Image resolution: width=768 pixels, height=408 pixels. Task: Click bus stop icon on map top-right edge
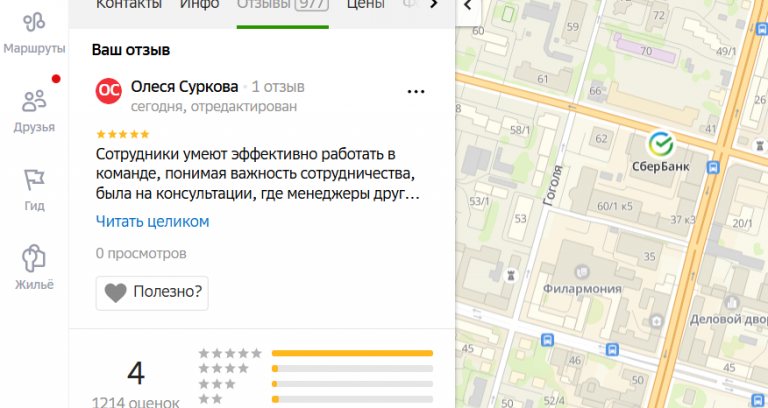[763, 29]
